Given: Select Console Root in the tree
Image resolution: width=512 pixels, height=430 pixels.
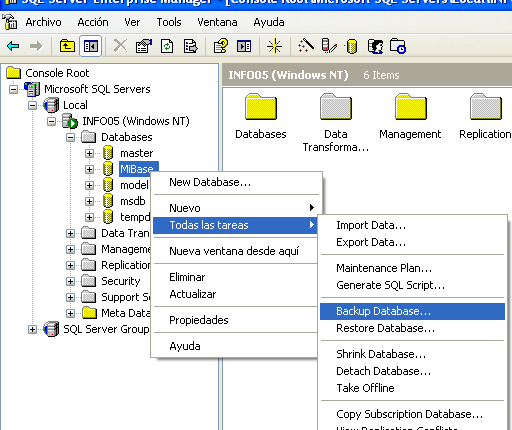Looking at the screenshot, I should [x=57, y=73].
